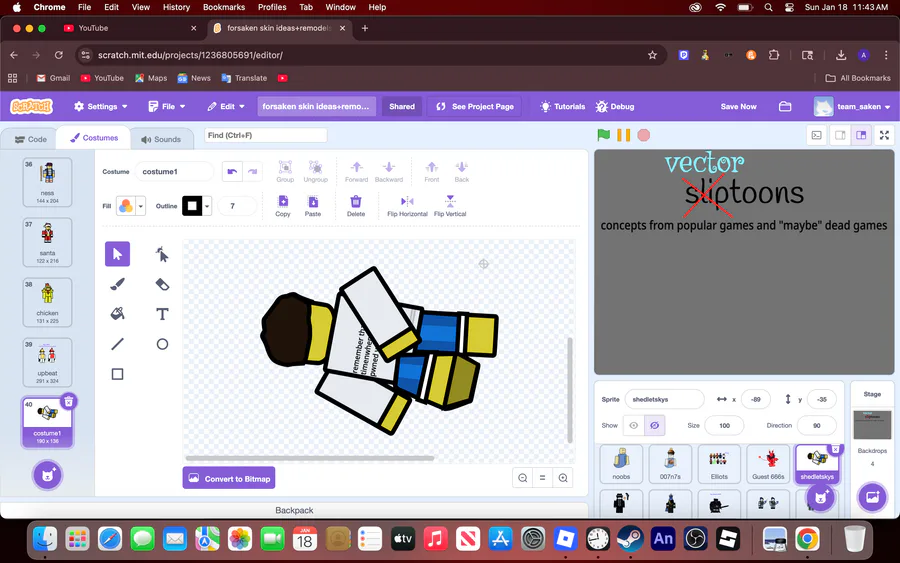Click the green flag to start
This screenshot has height=563, width=900.
tap(603, 135)
